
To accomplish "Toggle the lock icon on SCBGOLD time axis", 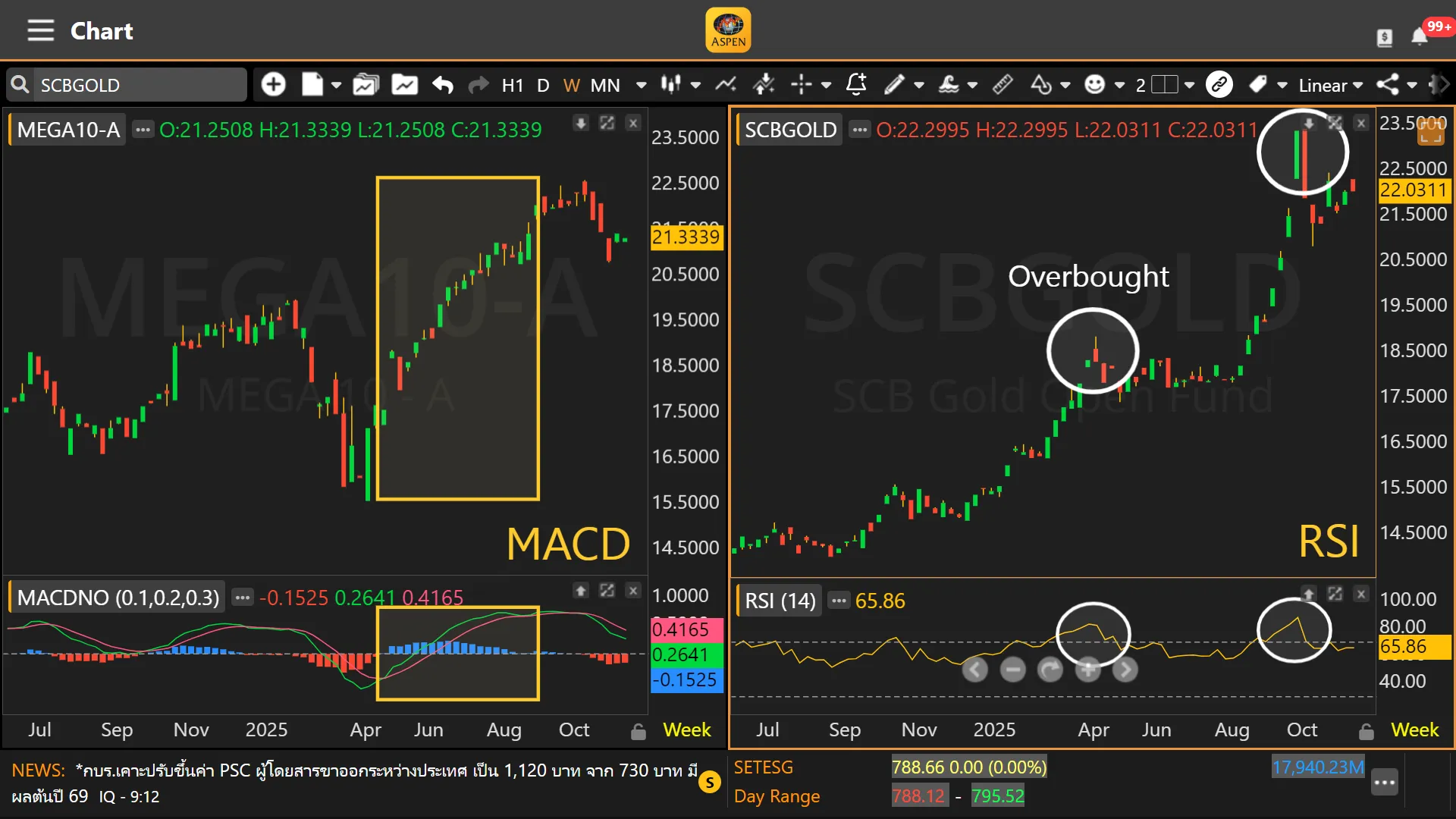I will [x=1367, y=732].
